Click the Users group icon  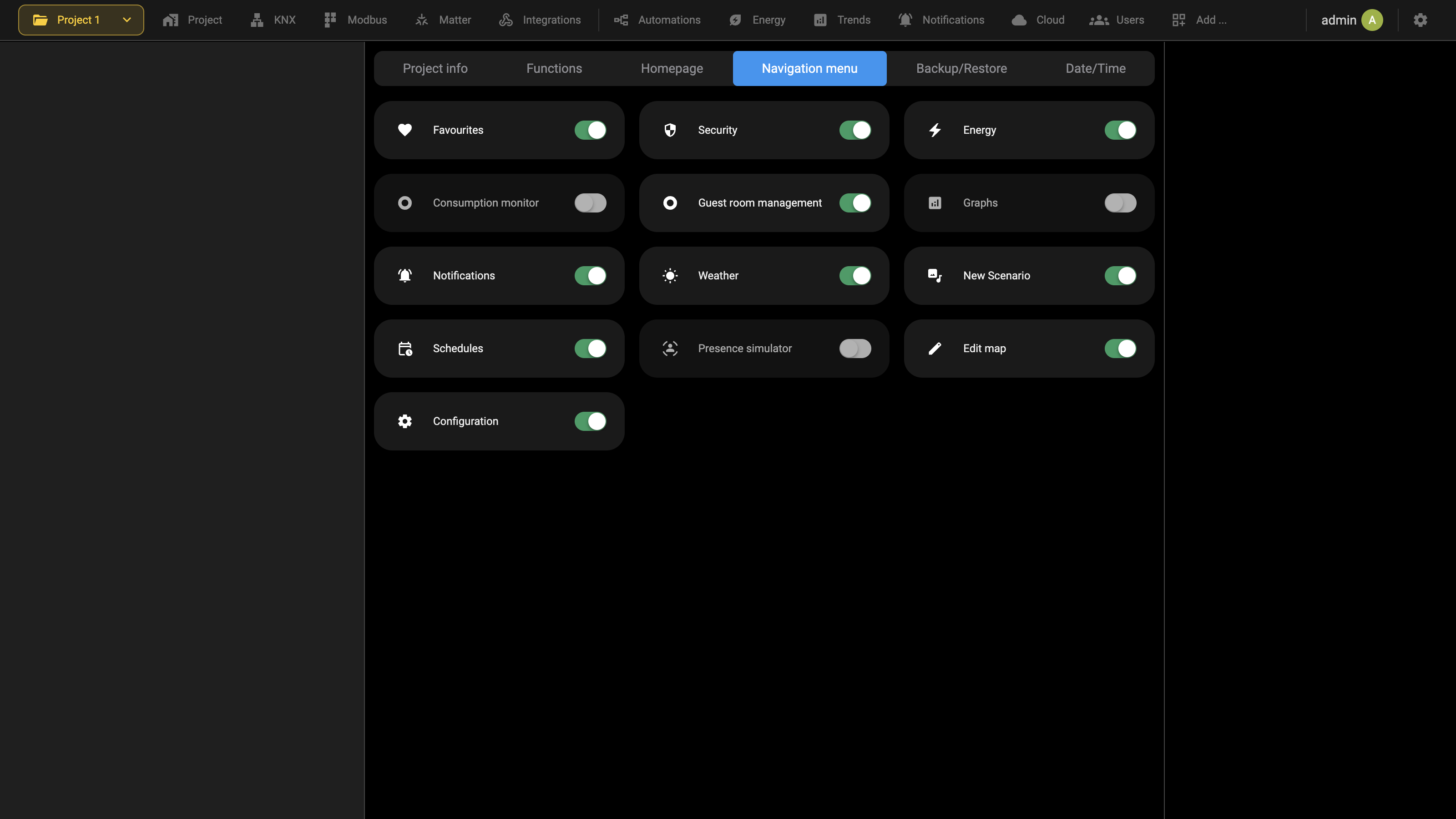tap(1099, 20)
